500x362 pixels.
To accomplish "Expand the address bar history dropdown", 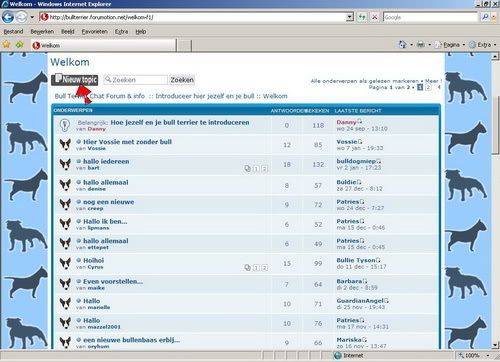I will click(349, 17).
